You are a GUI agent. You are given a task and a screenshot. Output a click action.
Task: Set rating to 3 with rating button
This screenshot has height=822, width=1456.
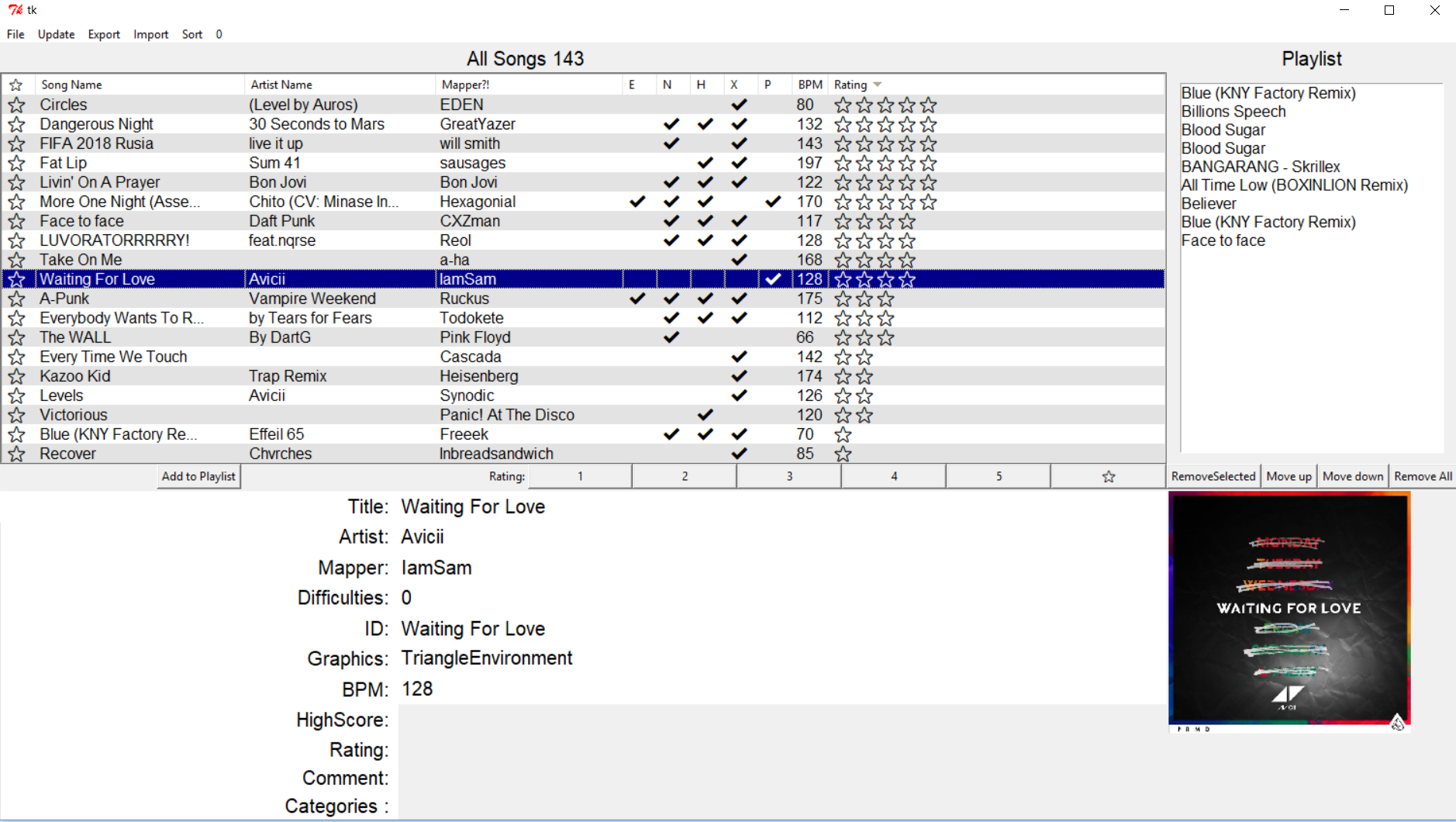[x=789, y=476]
